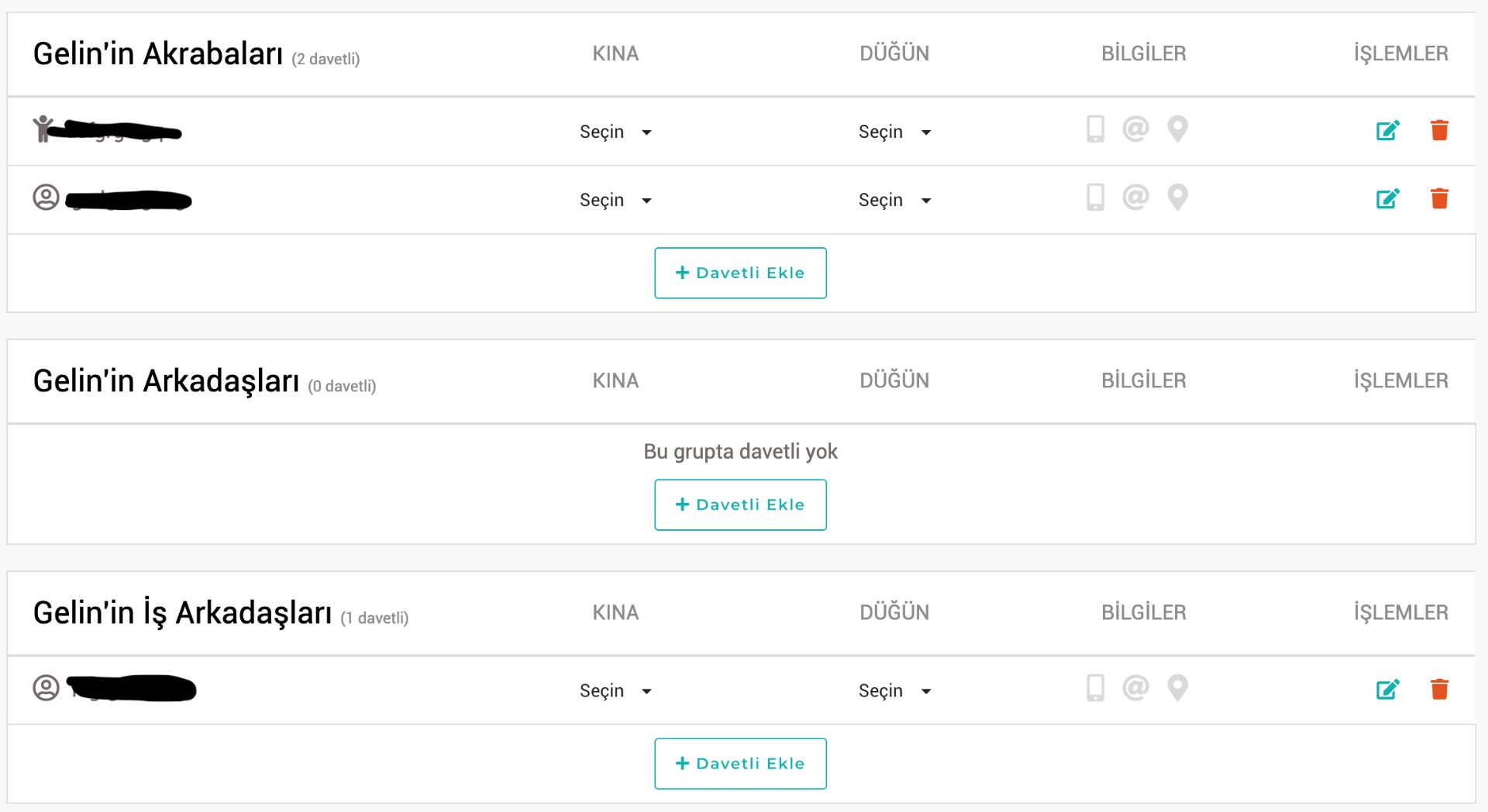Click the Gelin'in Akrabaları group title
1488x812 pixels.
click(158, 53)
